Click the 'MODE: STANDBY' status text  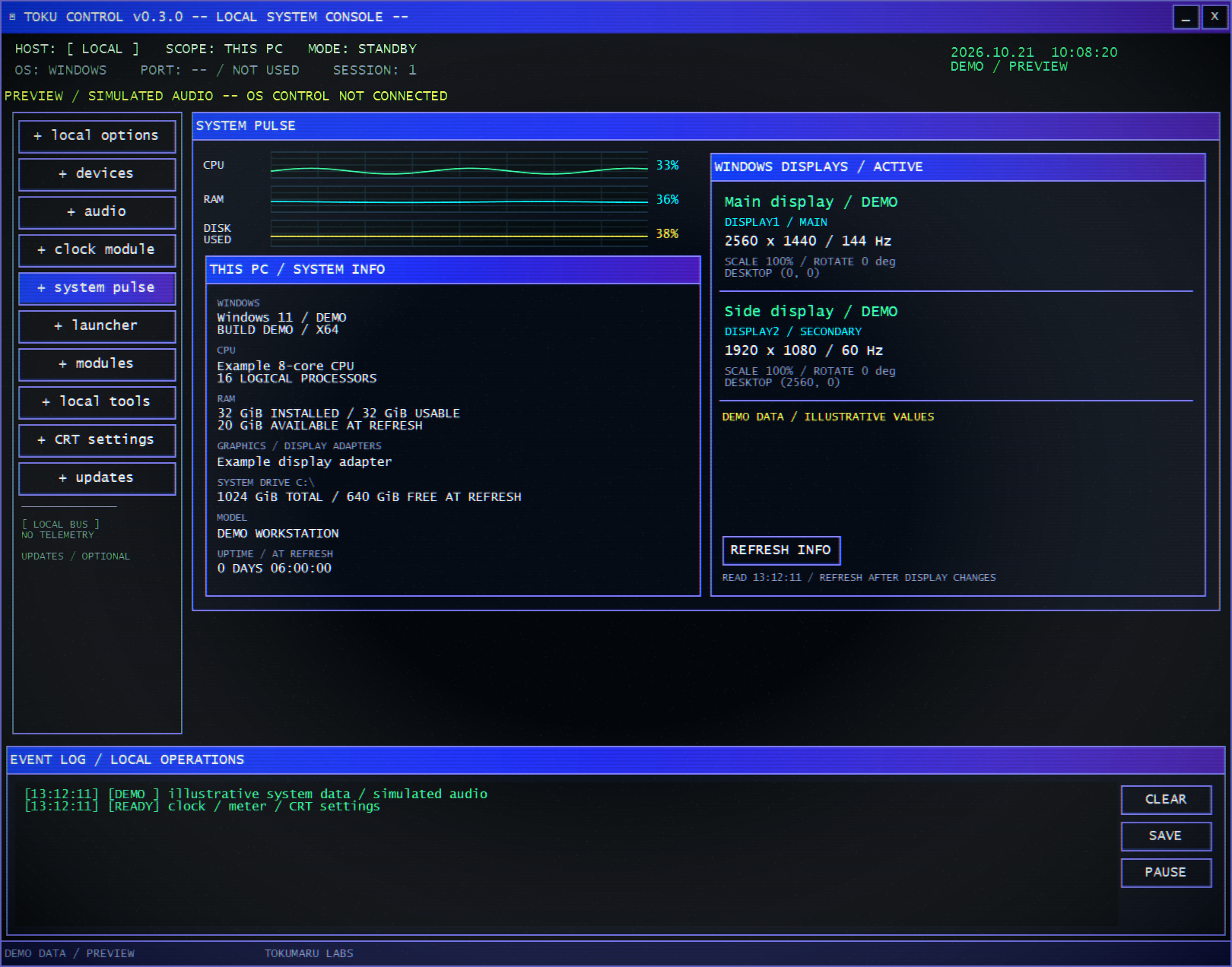(362, 49)
